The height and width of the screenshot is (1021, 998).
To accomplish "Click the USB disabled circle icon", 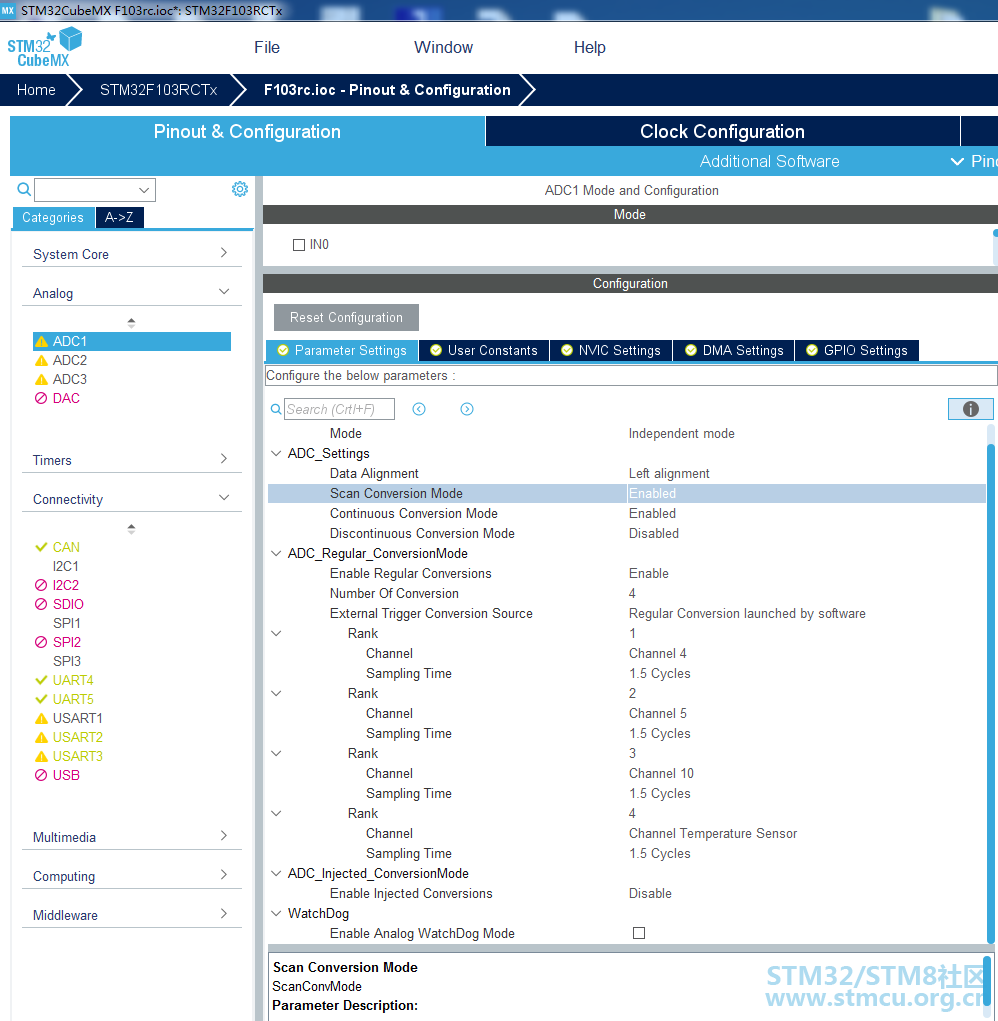I will pos(41,775).
